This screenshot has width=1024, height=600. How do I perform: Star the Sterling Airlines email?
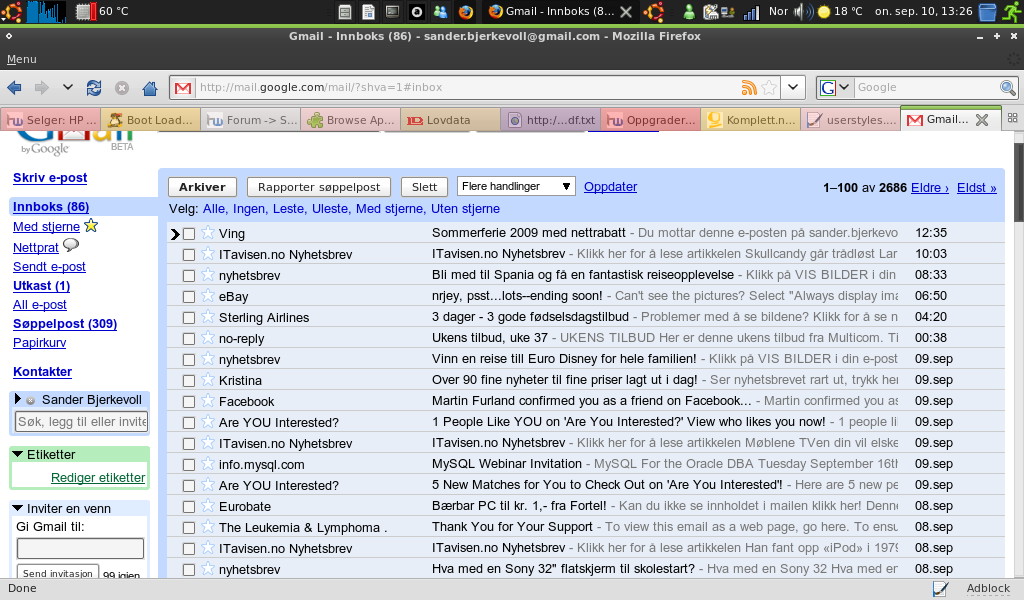click(208, 317)
